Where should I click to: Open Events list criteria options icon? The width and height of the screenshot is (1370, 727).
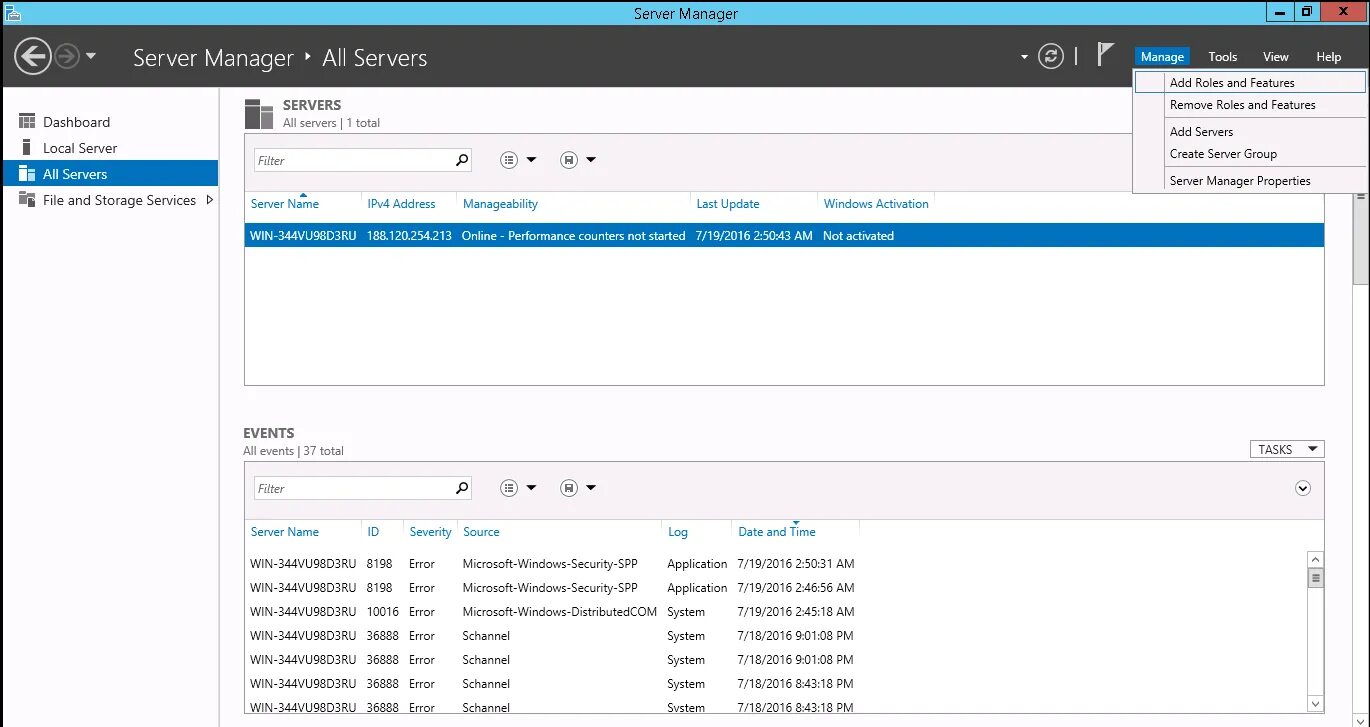[509, 488]
